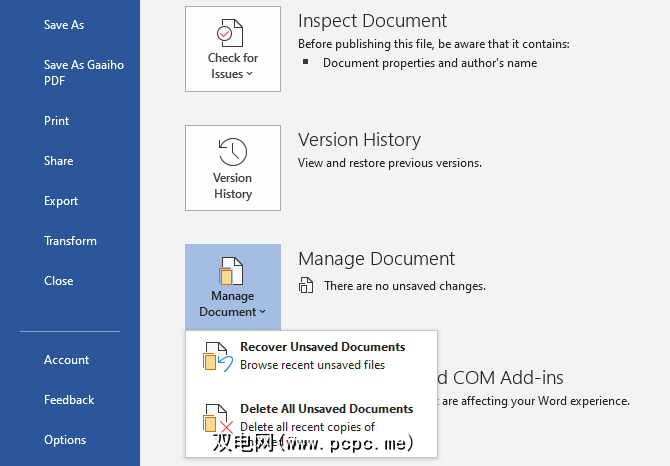Image resolution: width=670 pixels, height=466 pixels.
Task: Choose Recover Unsaved Documents menu entry
Action: pyautogui.click(x=322, y=347)
